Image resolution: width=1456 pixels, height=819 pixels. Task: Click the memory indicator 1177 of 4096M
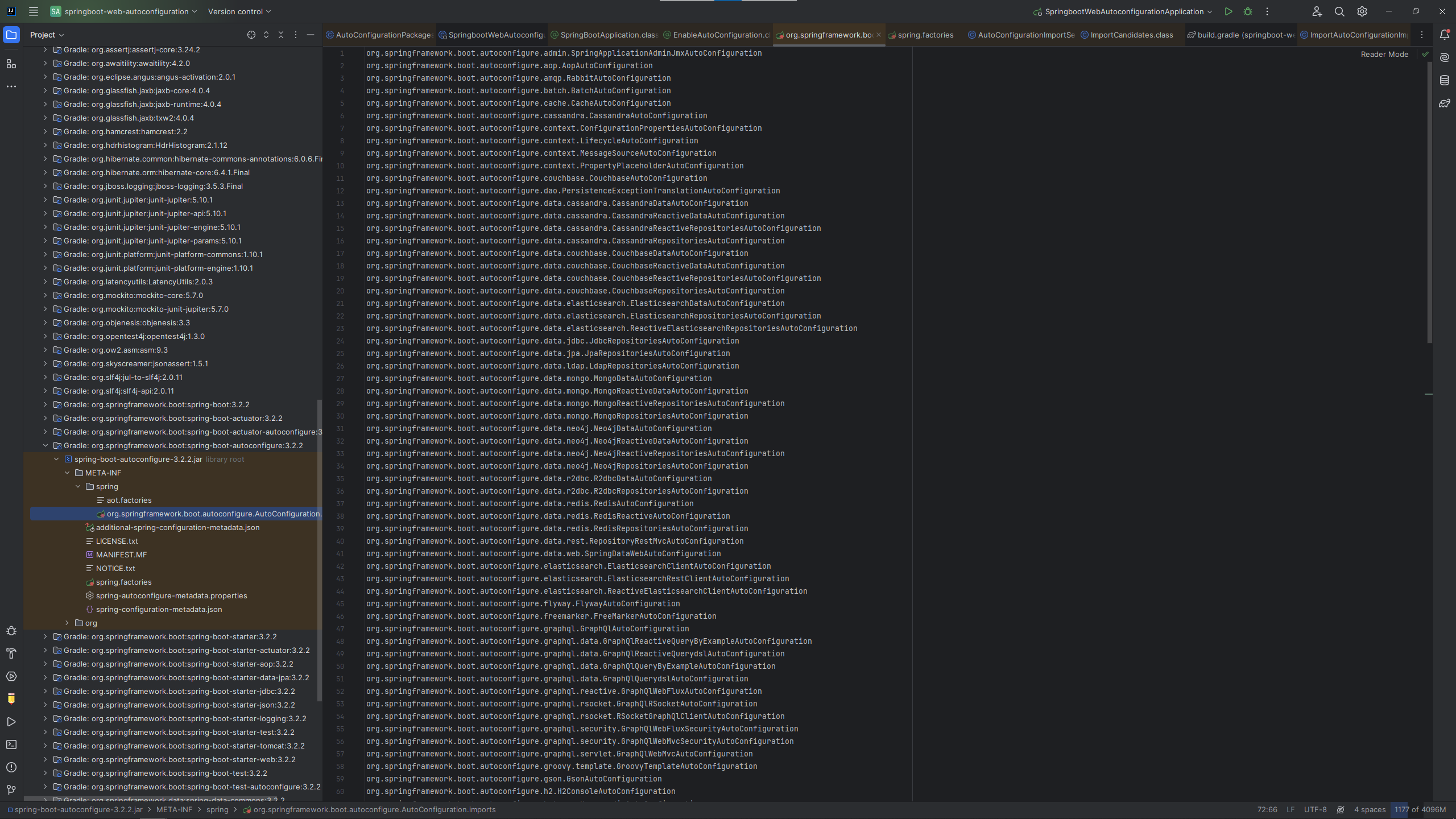point(1420,809)
